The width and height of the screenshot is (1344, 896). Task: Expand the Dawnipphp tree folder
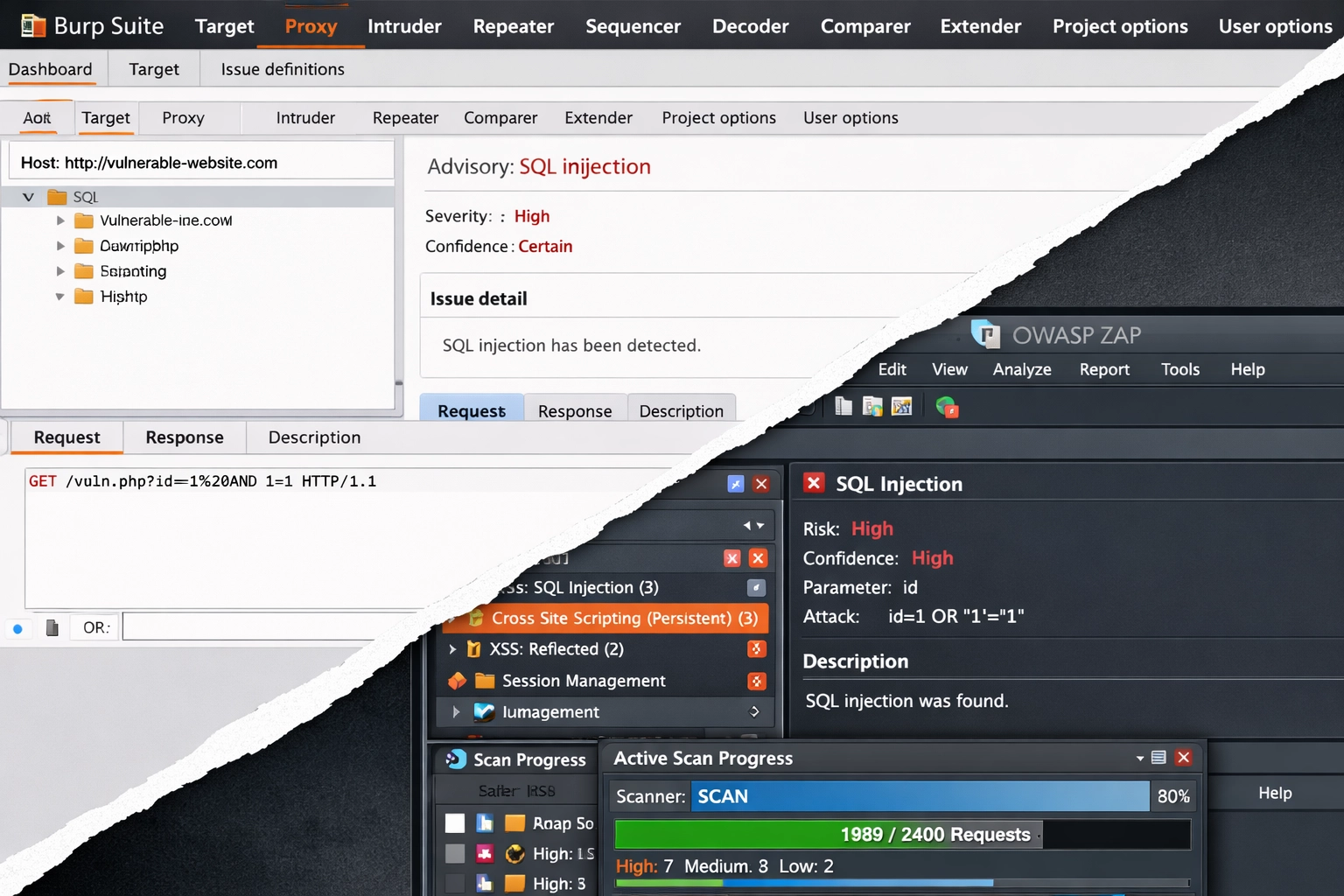coord(60,246)
